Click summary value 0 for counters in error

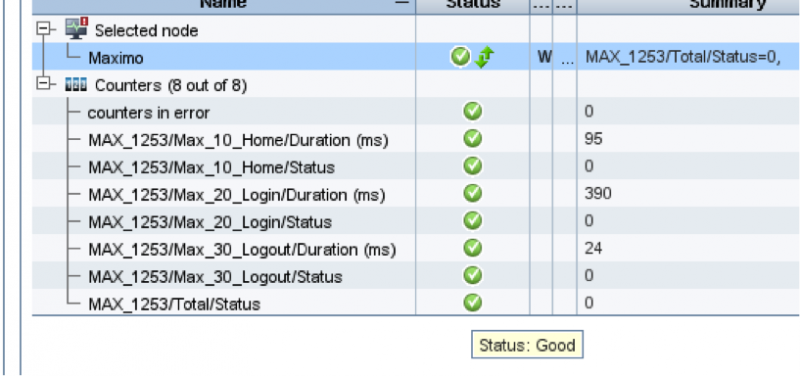pos(589,111)
